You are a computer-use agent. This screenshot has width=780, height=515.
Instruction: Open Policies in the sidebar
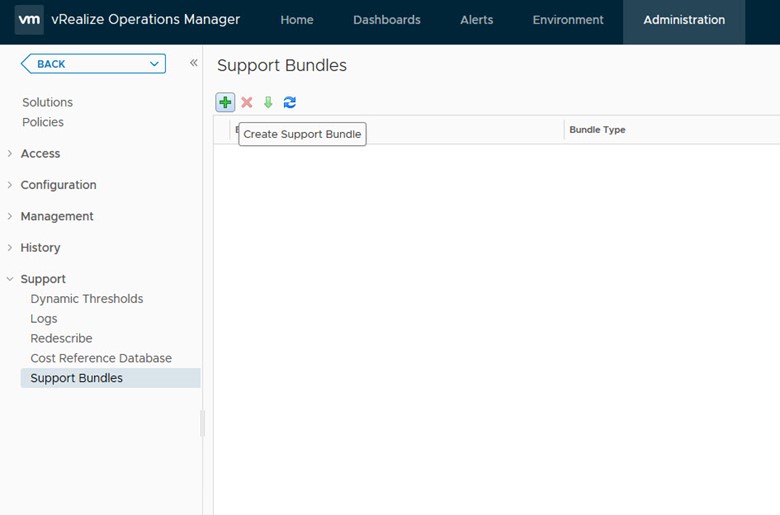tap(43, 122)
